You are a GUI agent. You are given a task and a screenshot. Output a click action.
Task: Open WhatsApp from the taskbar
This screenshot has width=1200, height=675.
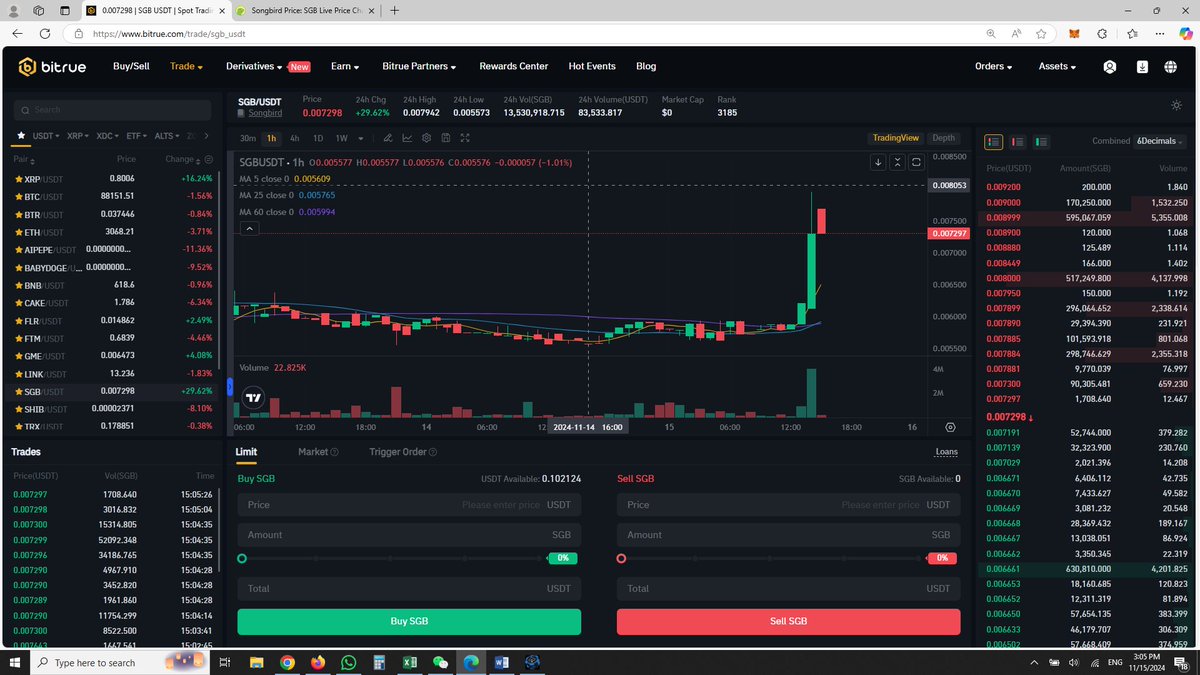348,662
